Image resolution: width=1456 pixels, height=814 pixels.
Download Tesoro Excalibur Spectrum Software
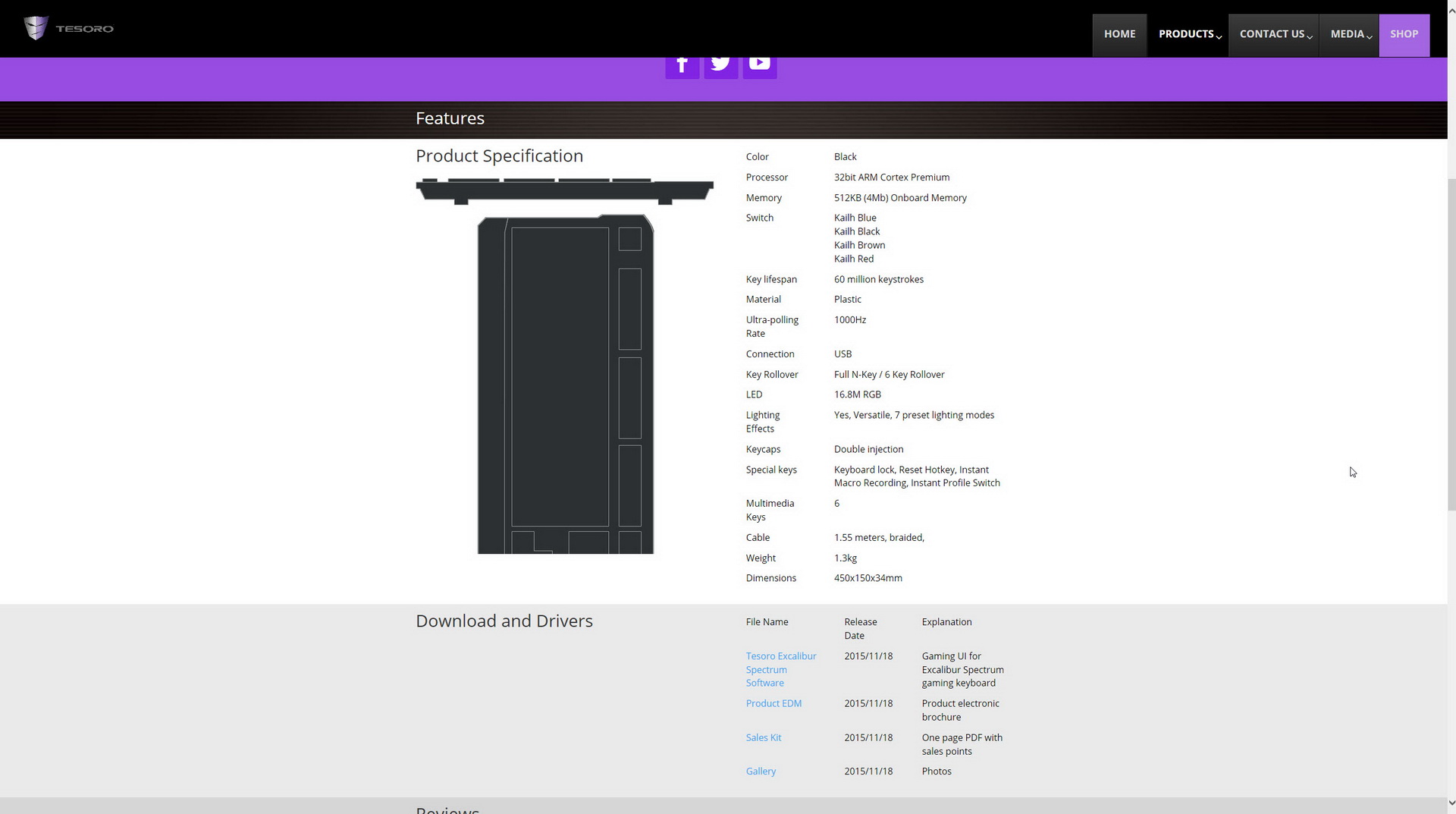click(x=781, y=669)
